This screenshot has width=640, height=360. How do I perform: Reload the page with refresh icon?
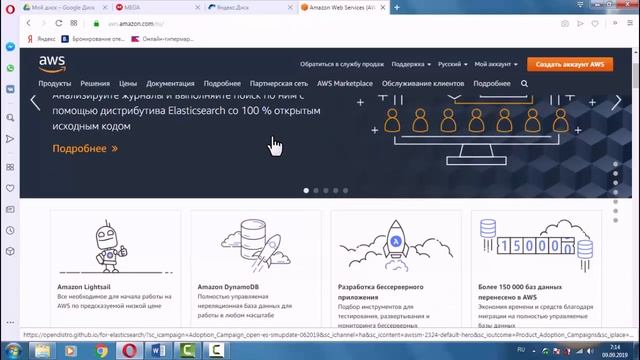click(59, 23)
